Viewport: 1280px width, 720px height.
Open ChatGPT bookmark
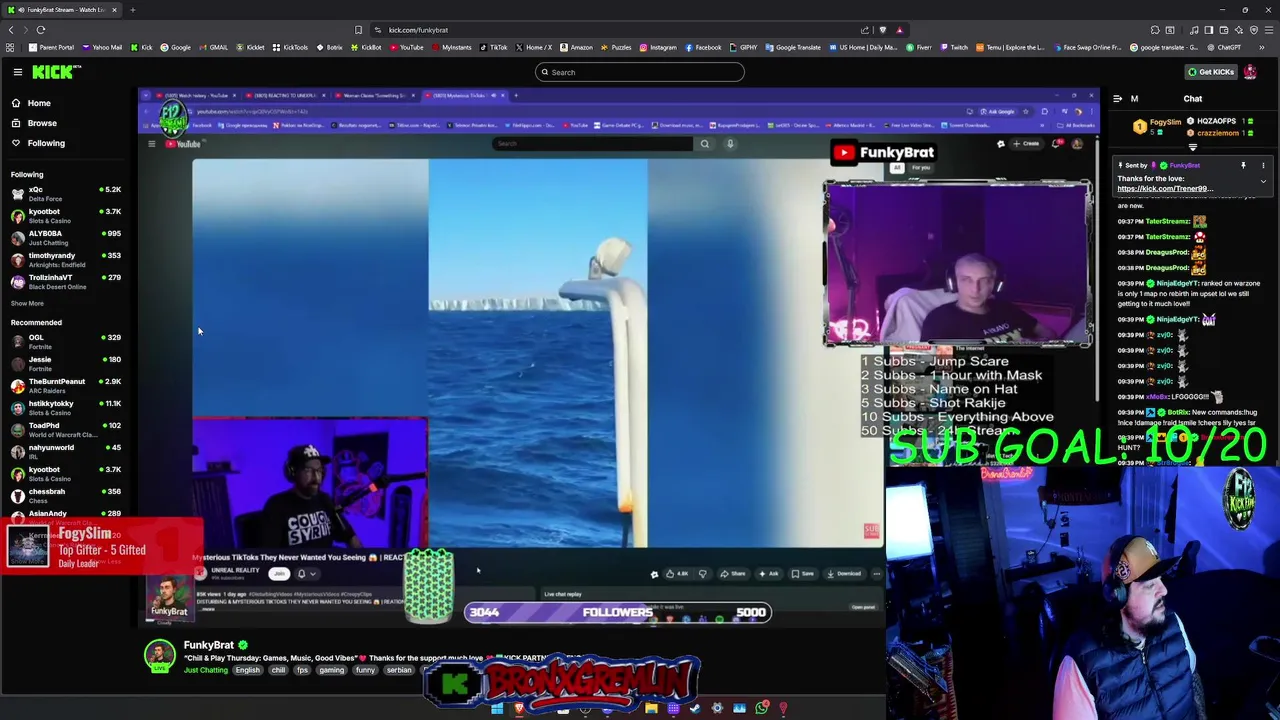[x=1223, y=47]
